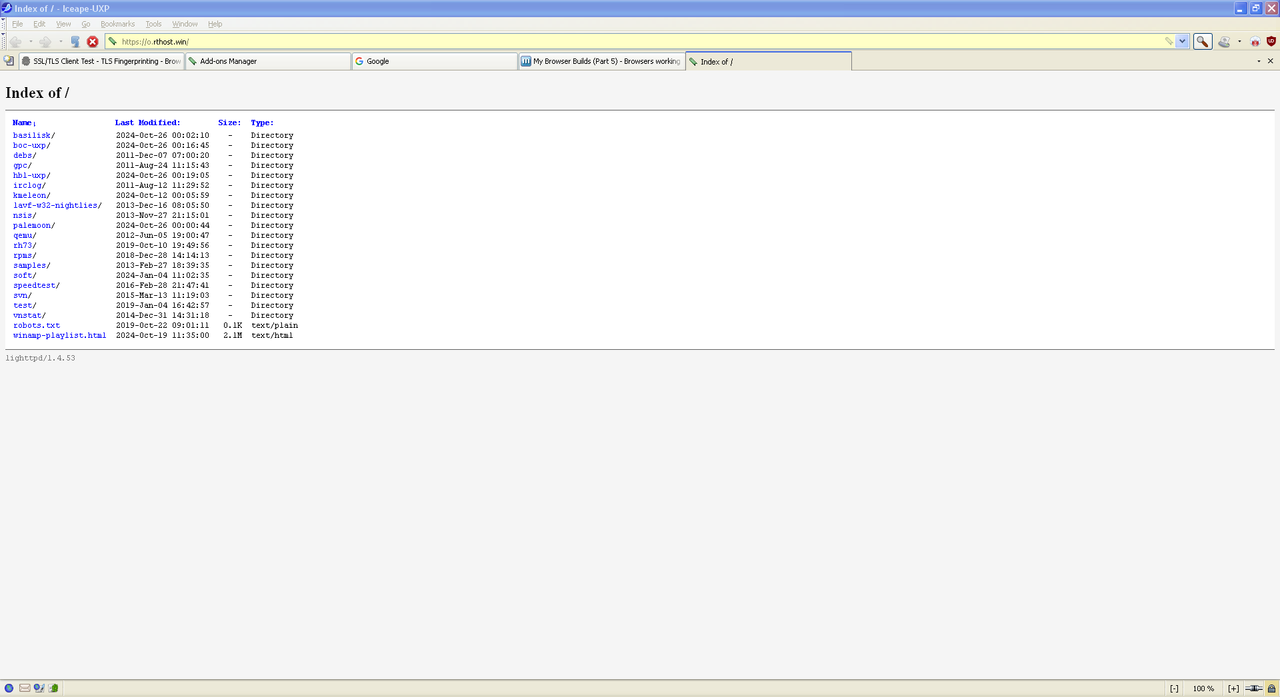This screenshot has height=697, width=1280.
Task: Open the qemu directory link
Action: coord(22,235)
